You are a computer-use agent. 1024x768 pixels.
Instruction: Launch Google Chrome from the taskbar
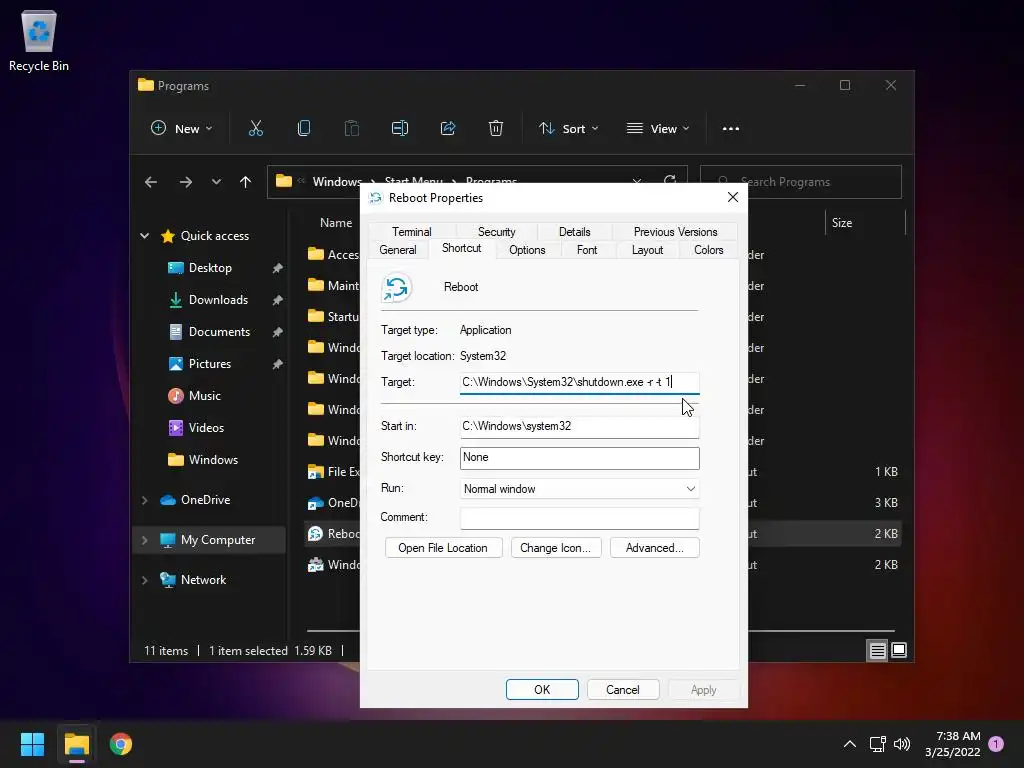tap(121, 744)
